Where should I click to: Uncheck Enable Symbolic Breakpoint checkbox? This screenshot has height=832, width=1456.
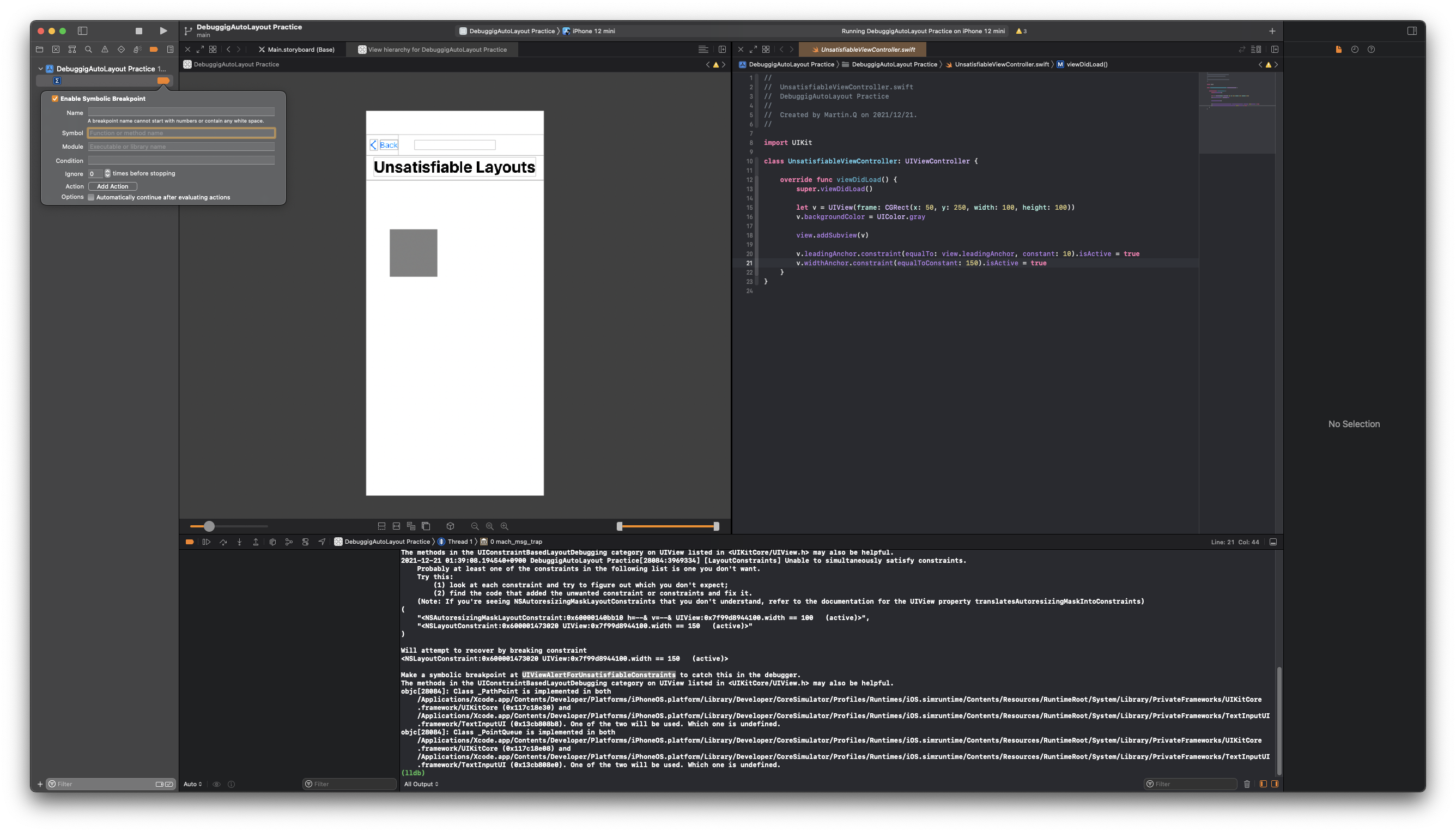pos(56,98)
